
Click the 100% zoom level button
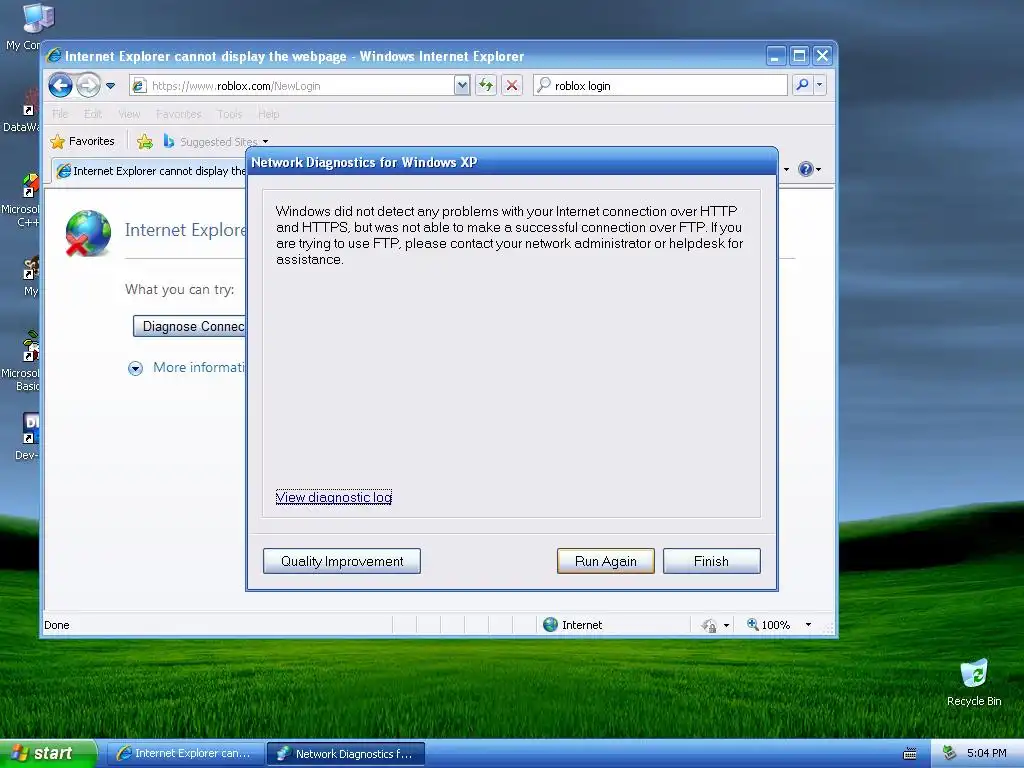tap(769, 625)
